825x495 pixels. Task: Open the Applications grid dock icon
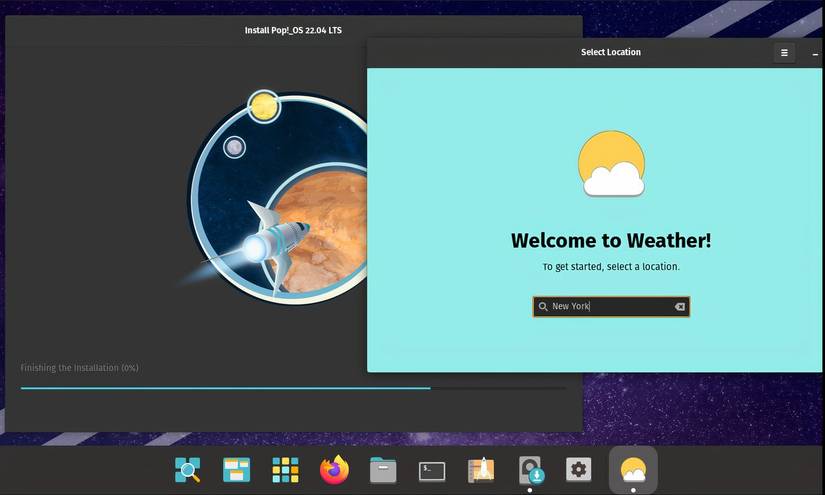pyautogui.click(x=285, y=470)
